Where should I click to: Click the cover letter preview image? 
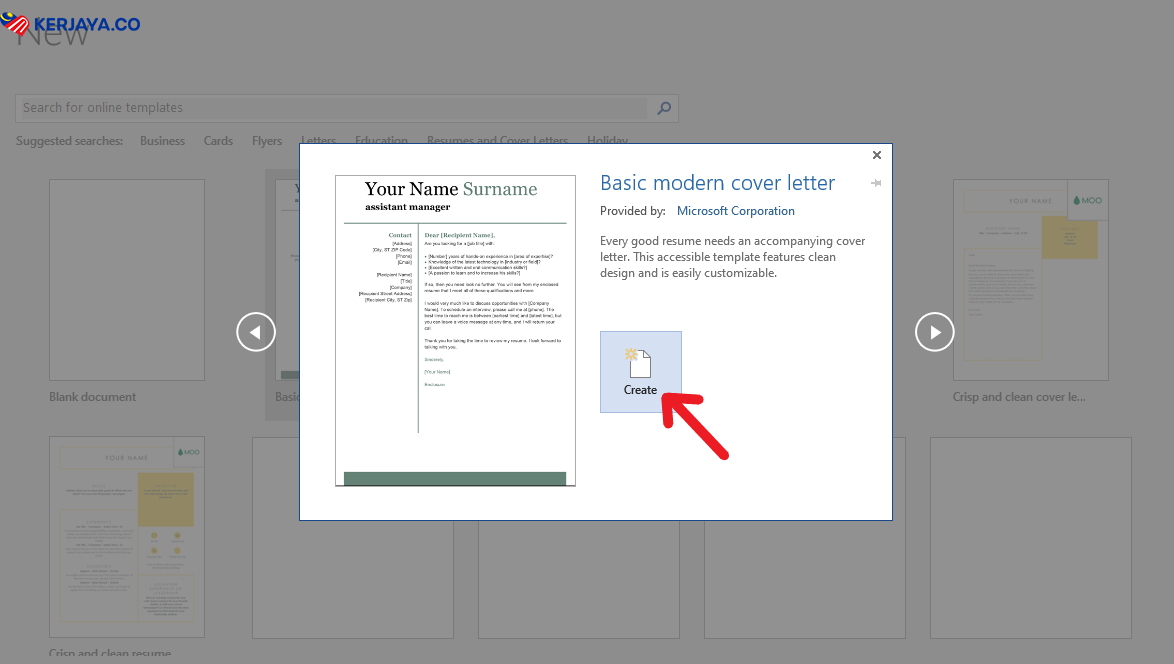[455, 331]
